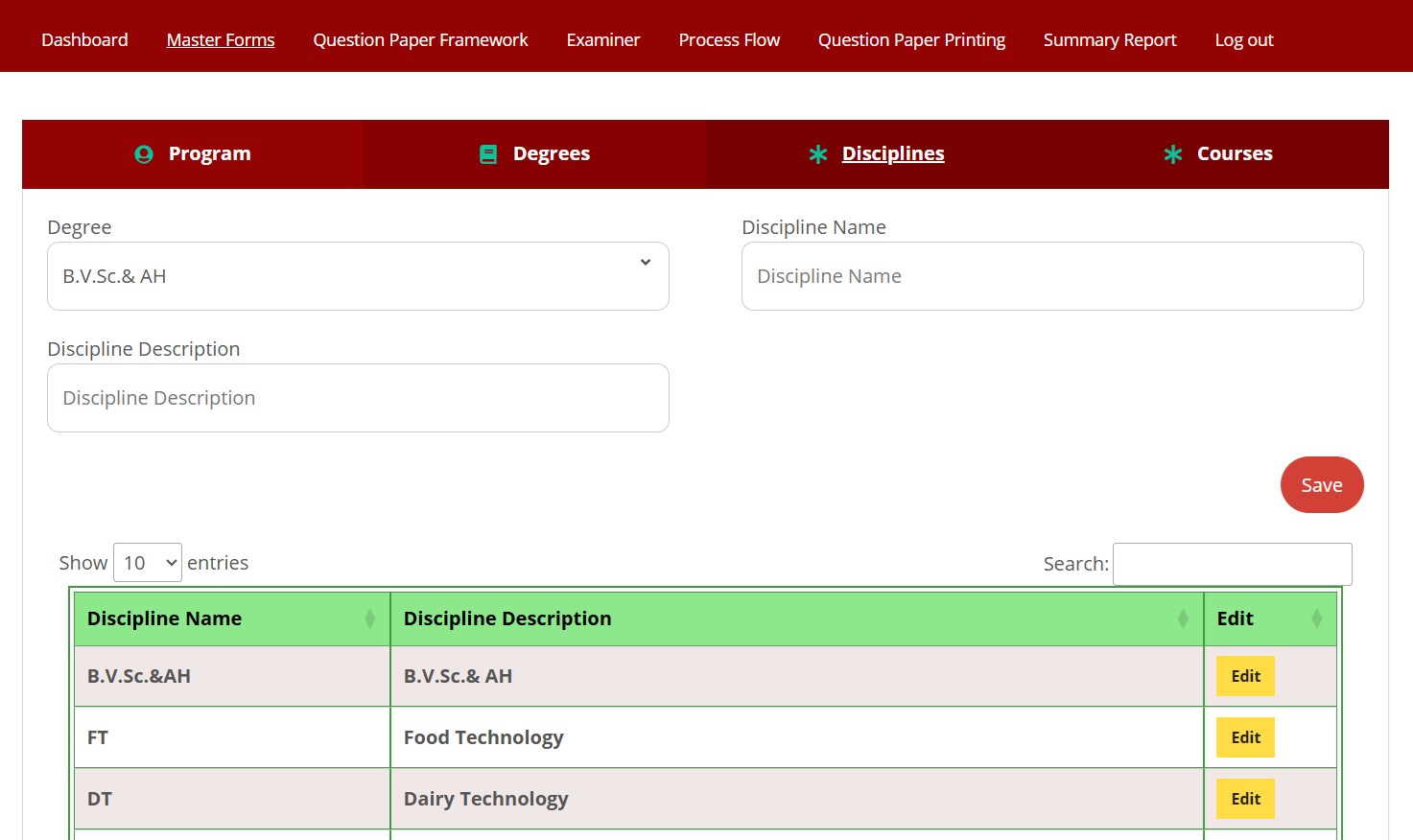Go to Question Paper Framework menu
Image resolution: width=1413 pixels, height=840 pixels.
[420, 40]
